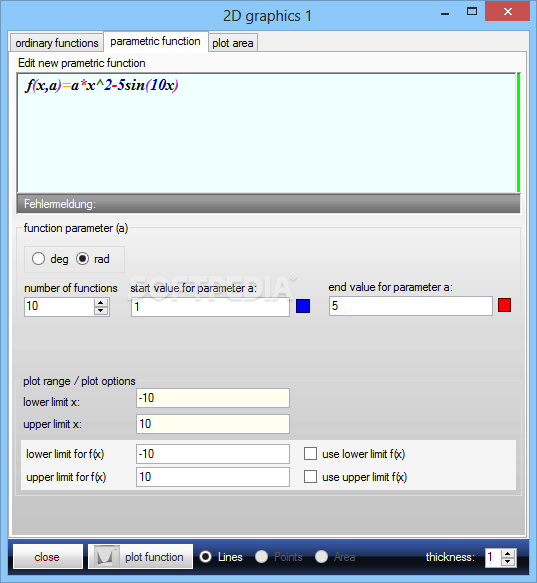Minimize the 2D graphics 1 window

445,13
